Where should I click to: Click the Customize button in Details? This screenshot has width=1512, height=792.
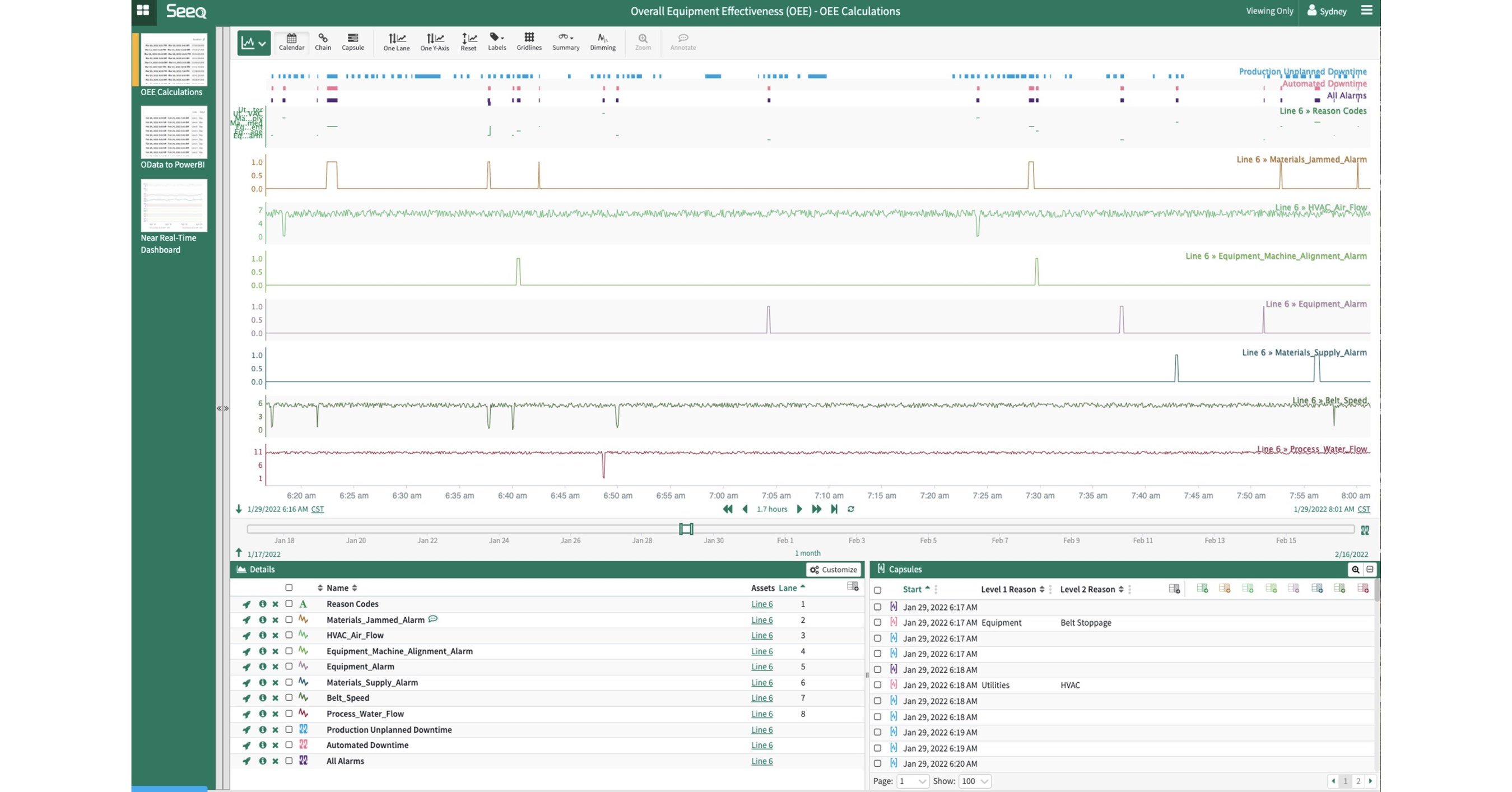pos(834,570)
